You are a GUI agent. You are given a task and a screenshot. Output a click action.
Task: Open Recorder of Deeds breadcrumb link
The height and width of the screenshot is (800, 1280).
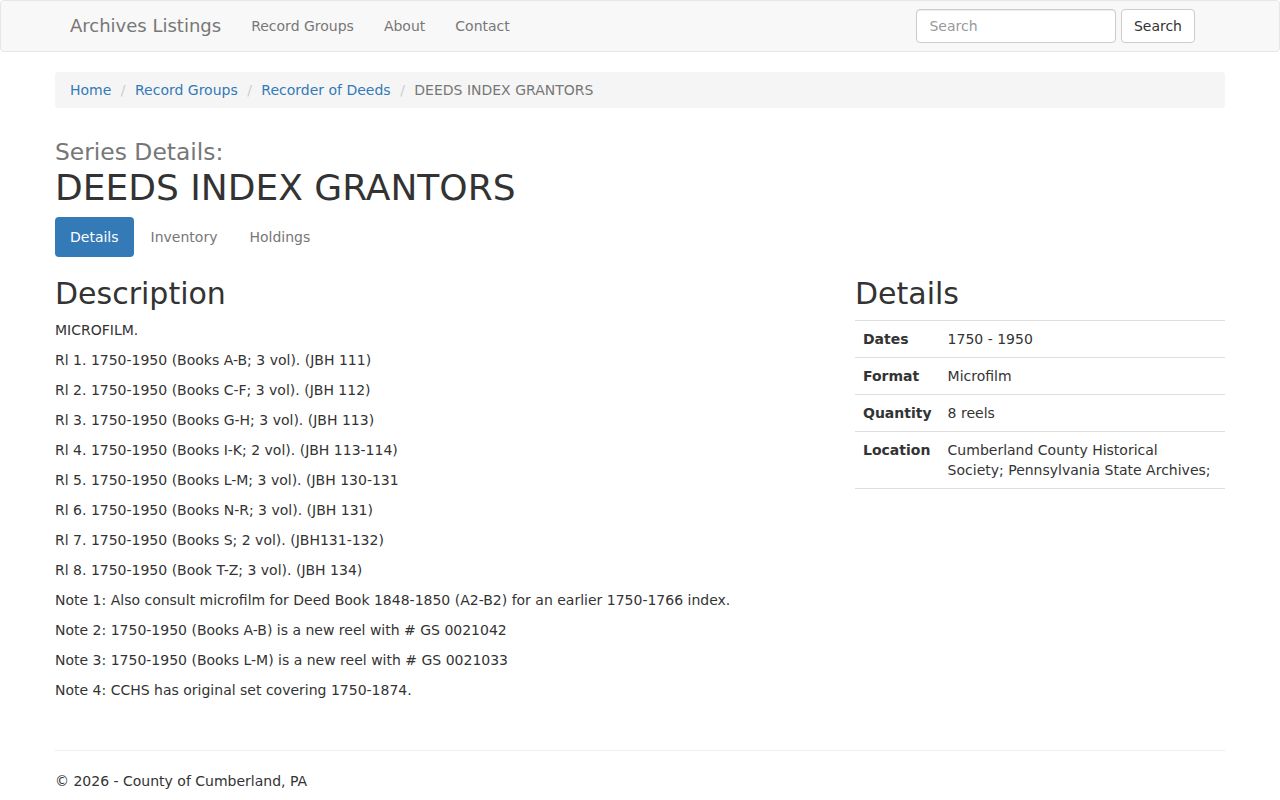(326, 90)
